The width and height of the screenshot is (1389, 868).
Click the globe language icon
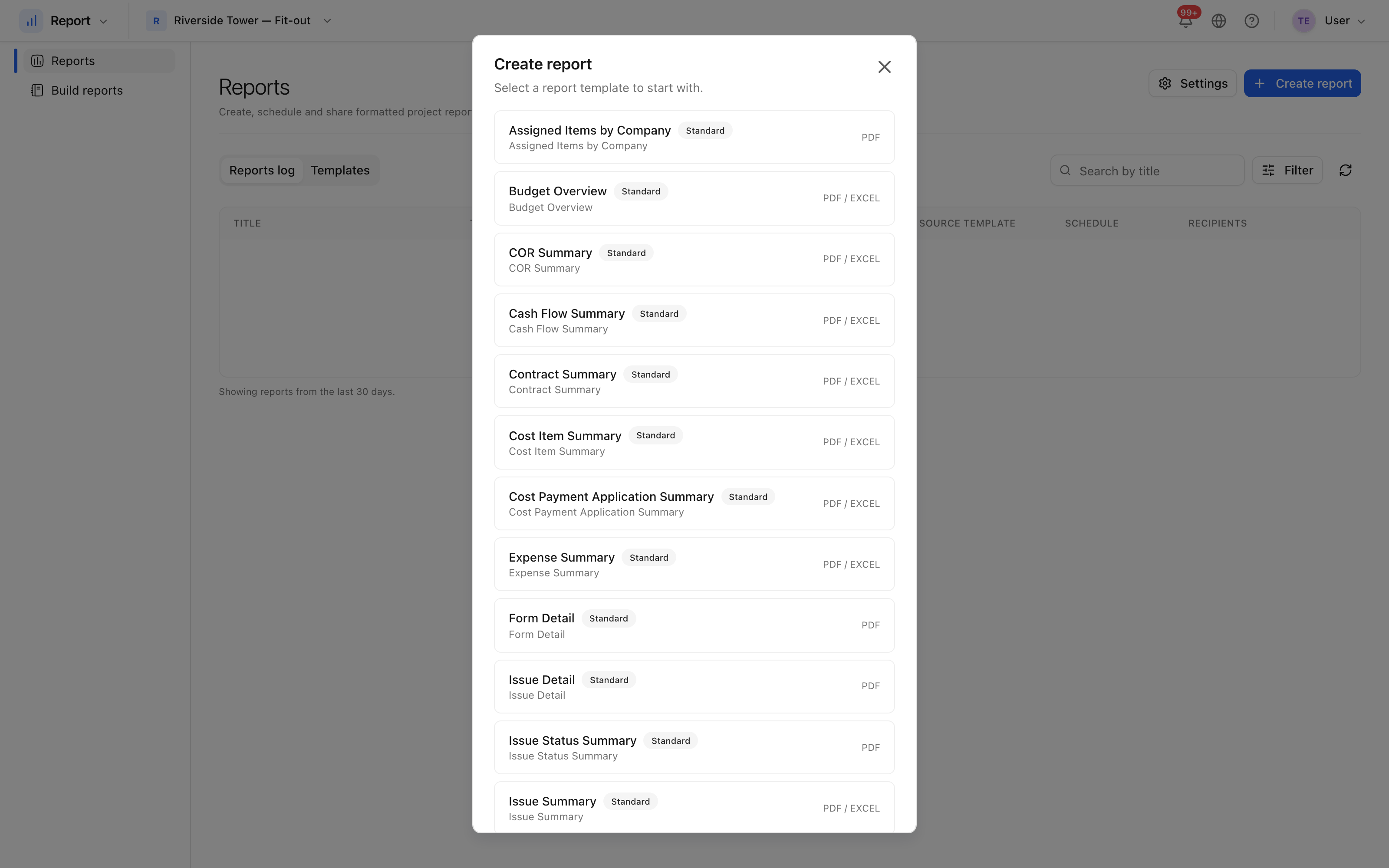point(1218,21)
